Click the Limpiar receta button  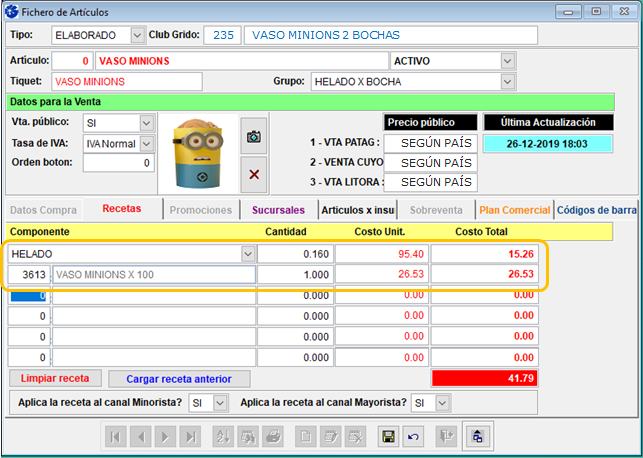click(55, 379)
